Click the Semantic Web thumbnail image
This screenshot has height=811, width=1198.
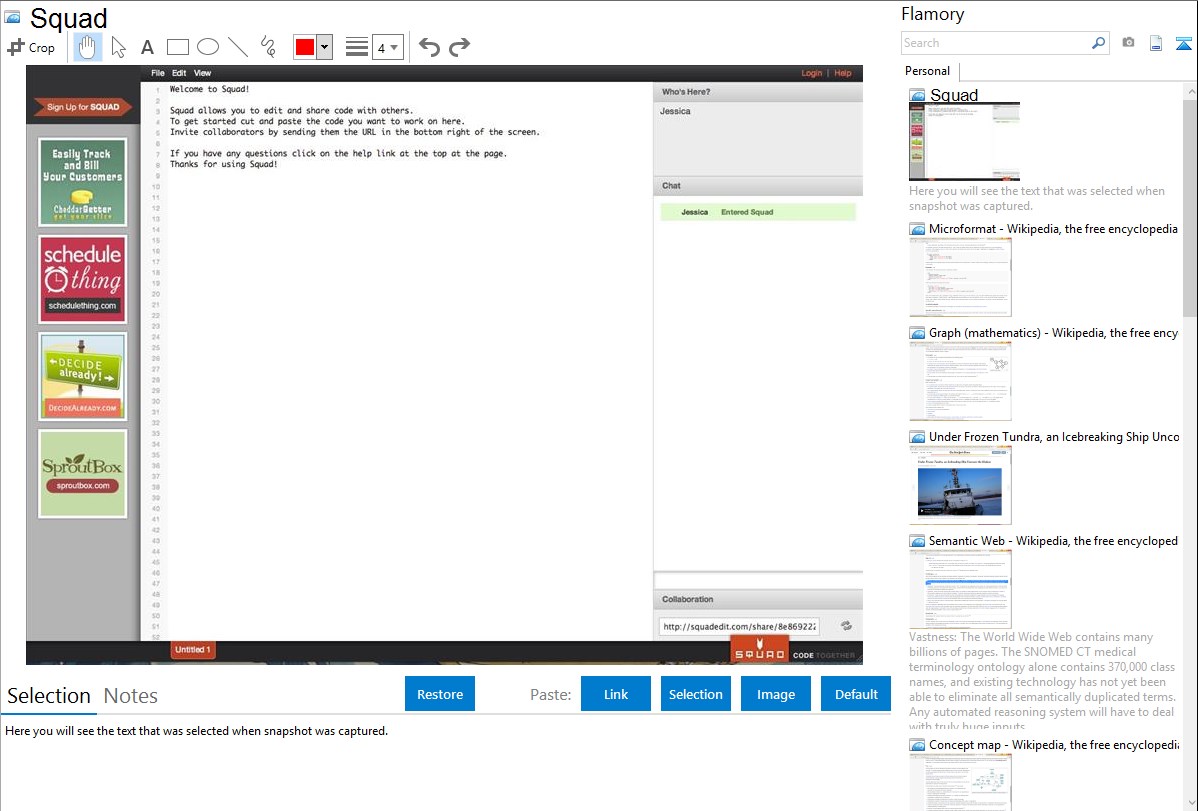point(960,589)
